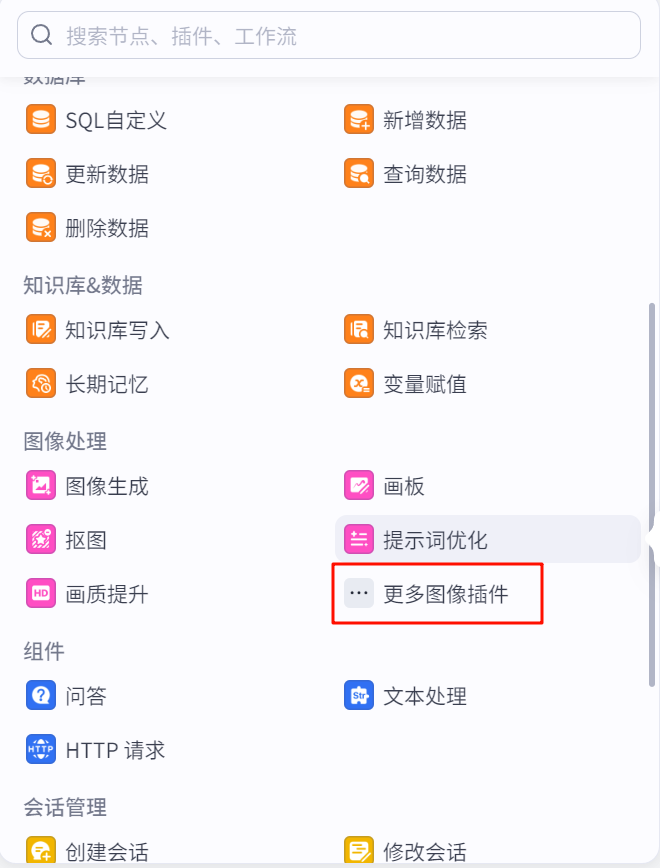The image size is (660, 868).
Task: Add the 知识库写入 node via its icon
Action: [41, 330]
